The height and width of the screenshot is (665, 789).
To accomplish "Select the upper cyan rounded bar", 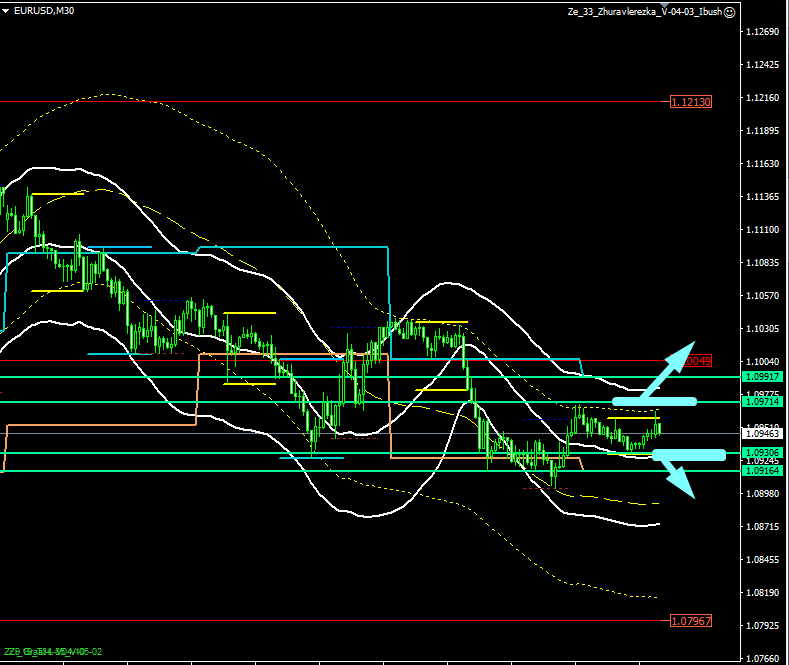I will point(654,401).
